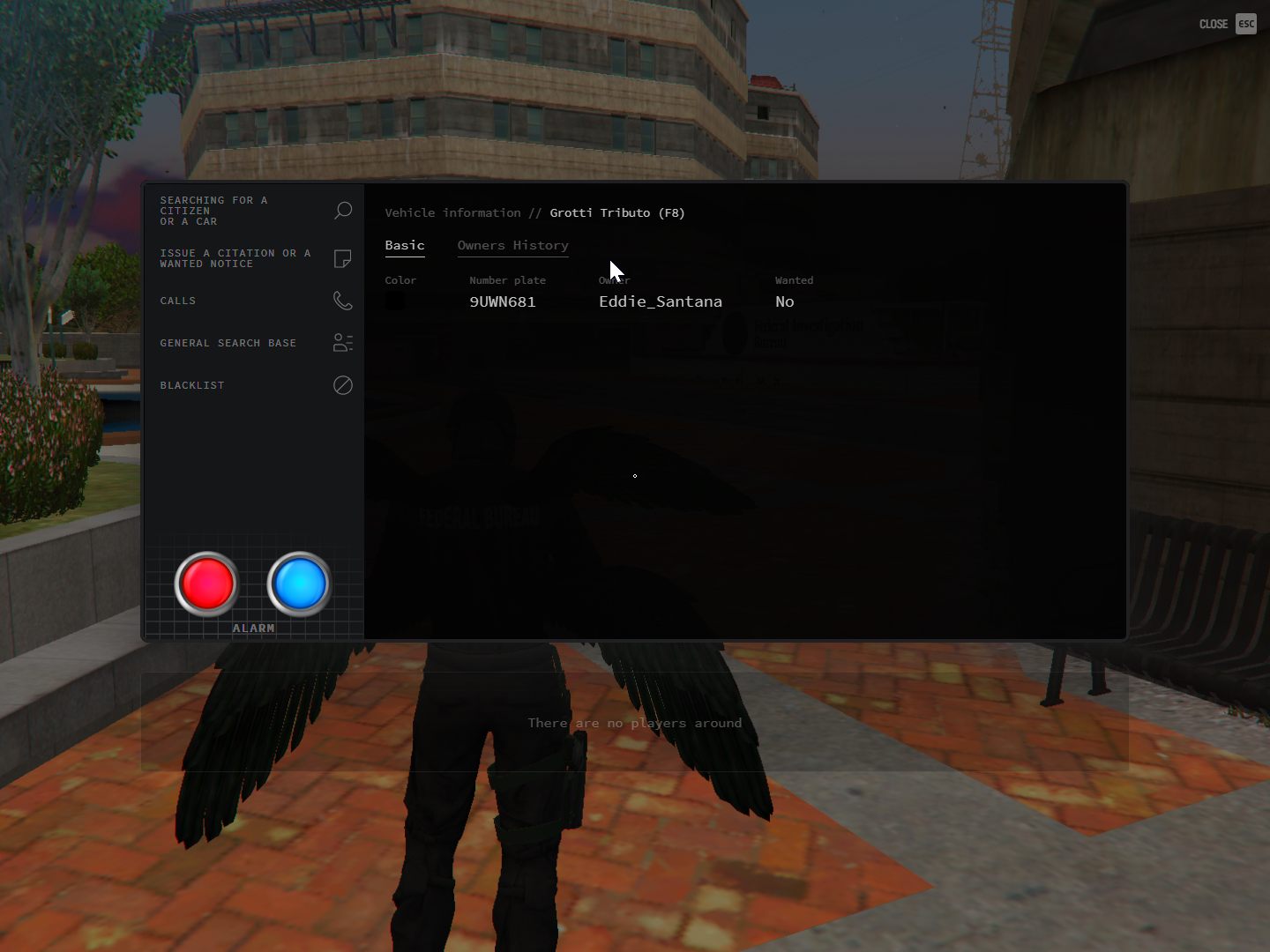
Task: Click the number plate 9UWN681
Action: tap(503, 301)
